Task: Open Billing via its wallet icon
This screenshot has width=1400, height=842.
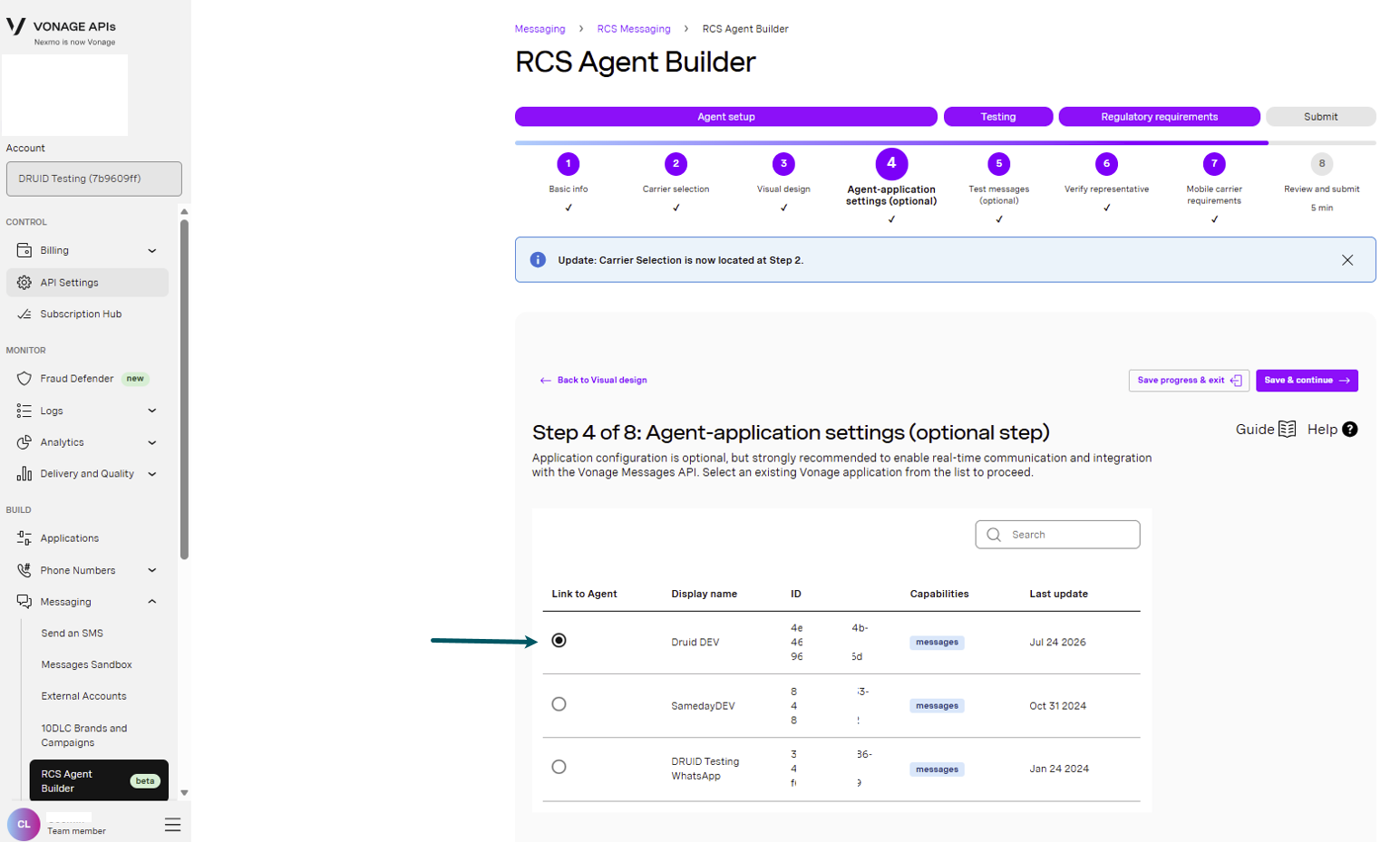Action: [x=24, y=250]
